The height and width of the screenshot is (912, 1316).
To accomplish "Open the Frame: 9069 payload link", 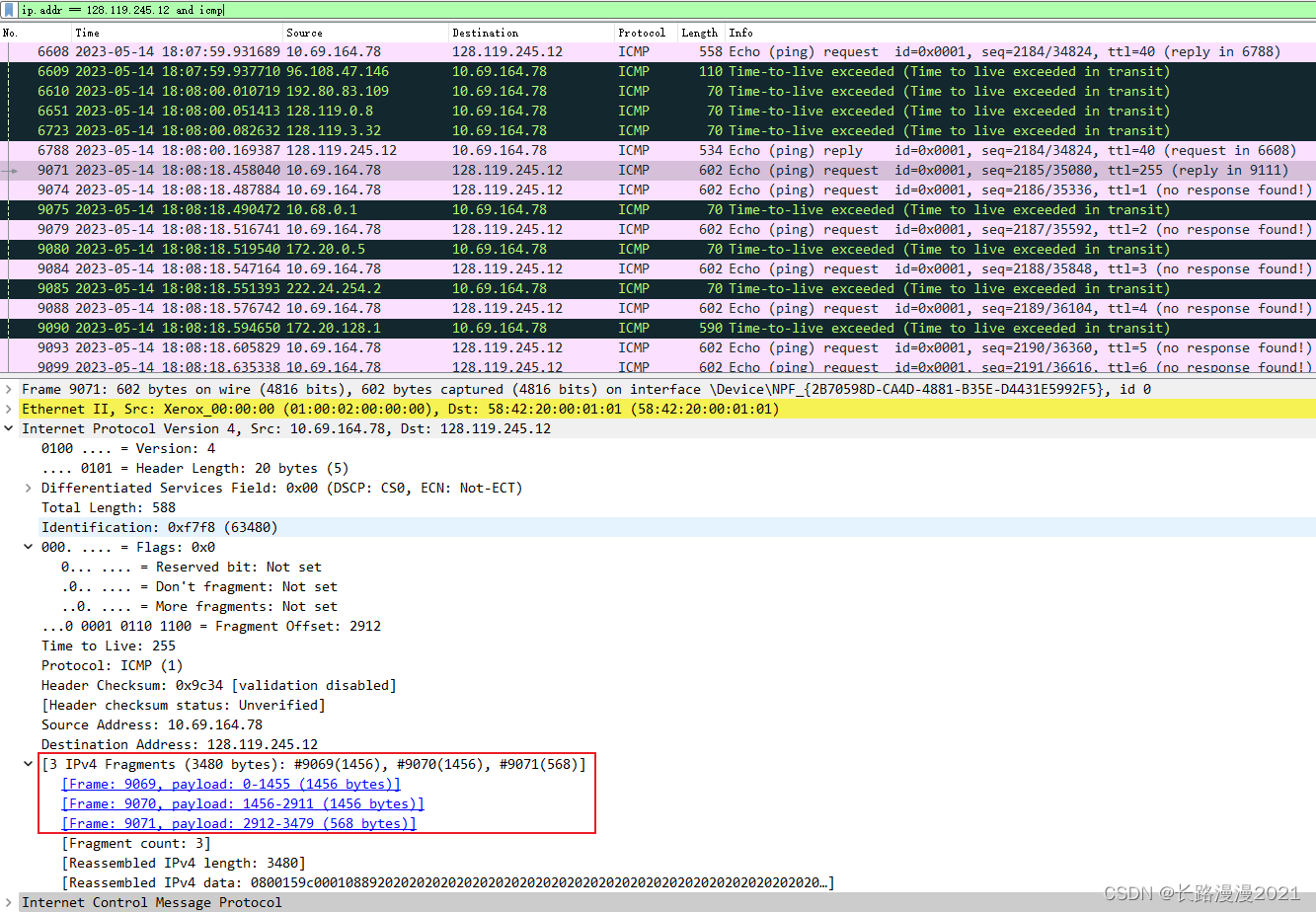I will tap(230, 784).
